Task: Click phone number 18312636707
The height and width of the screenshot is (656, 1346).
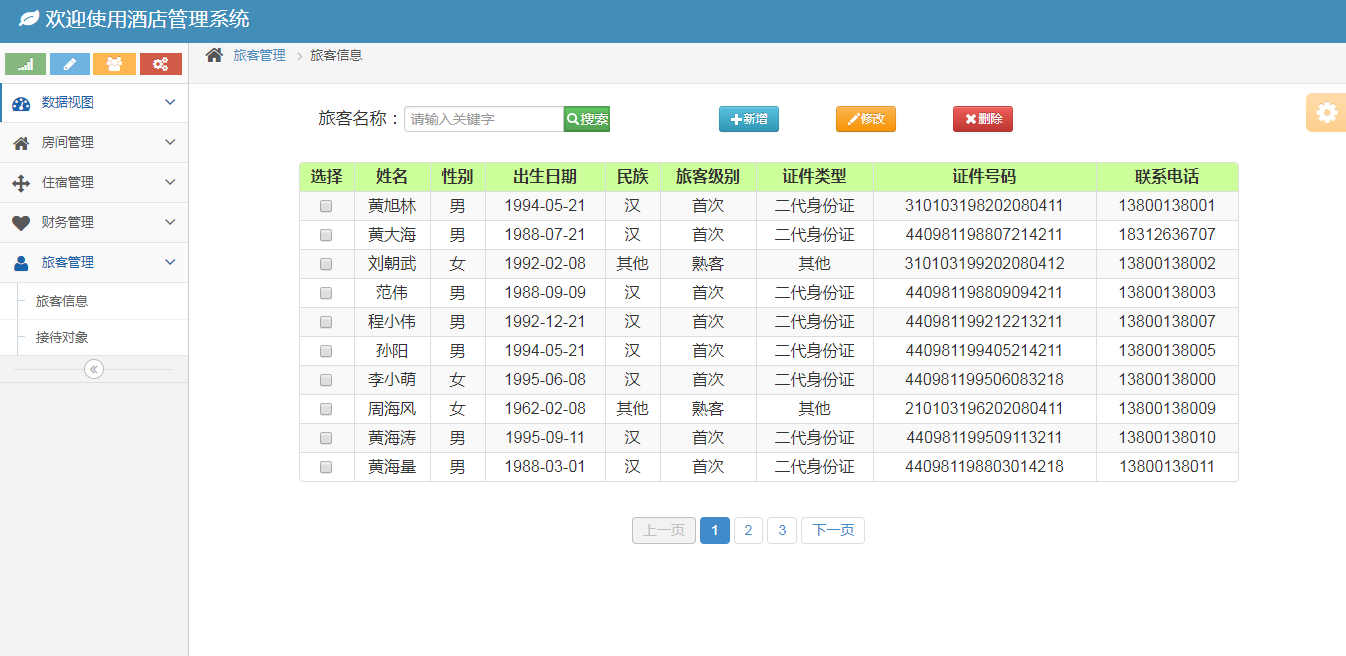Action: pyautogui.click(x=1167, y=235)
